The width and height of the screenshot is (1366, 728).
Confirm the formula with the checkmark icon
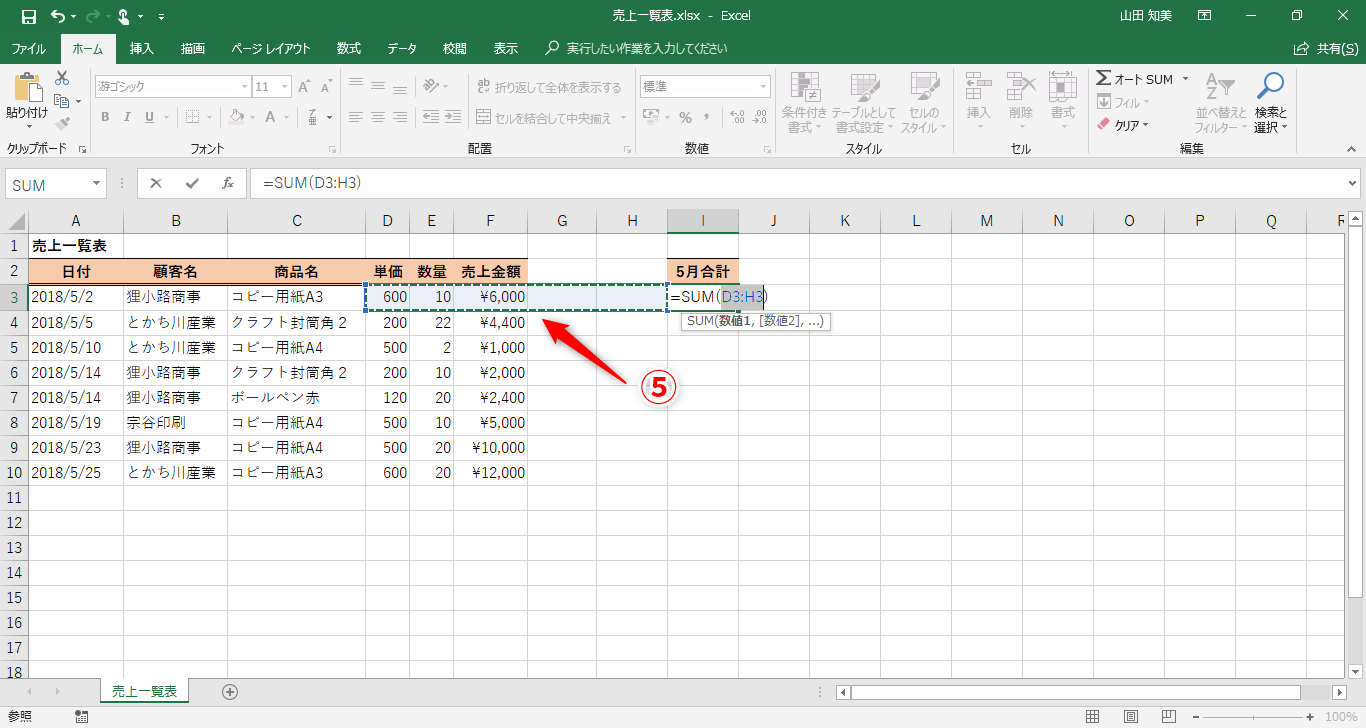point(192,183)
